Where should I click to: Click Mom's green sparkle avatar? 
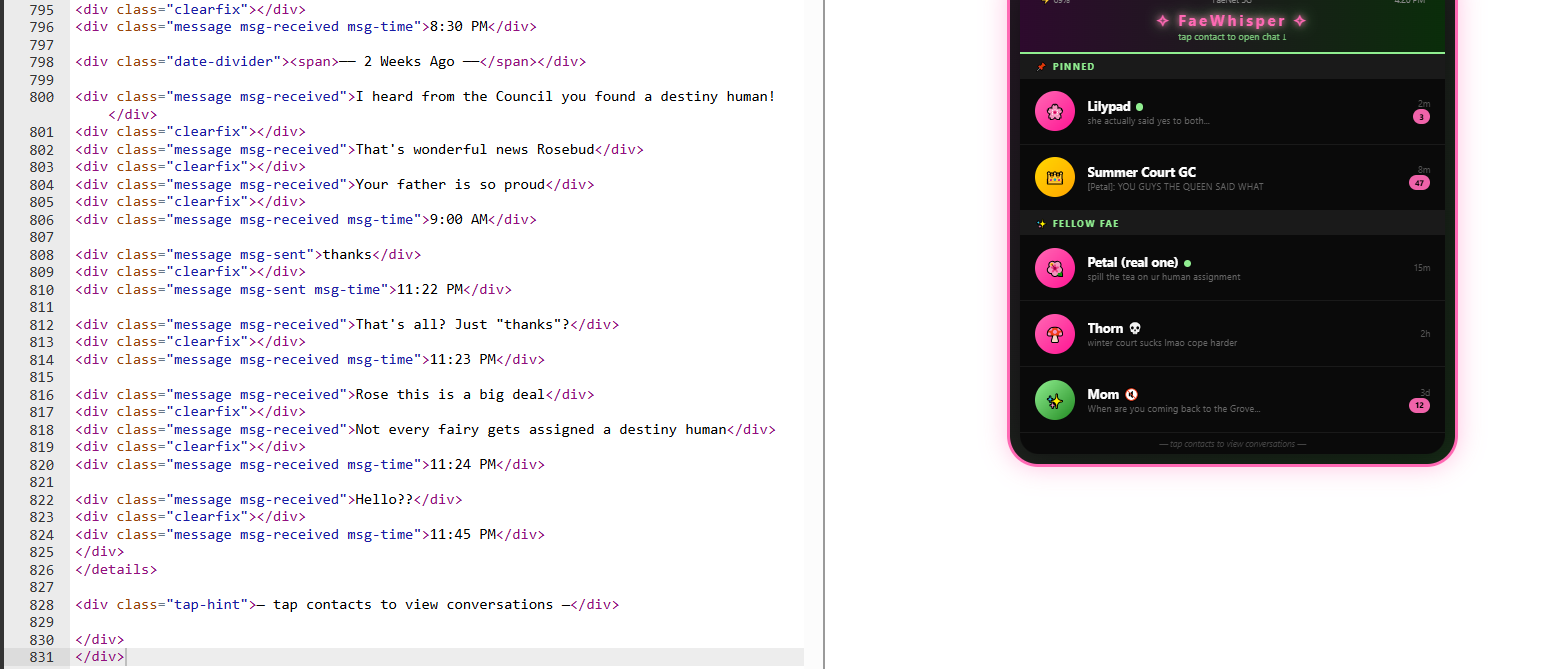click(x=1054, y=400)
